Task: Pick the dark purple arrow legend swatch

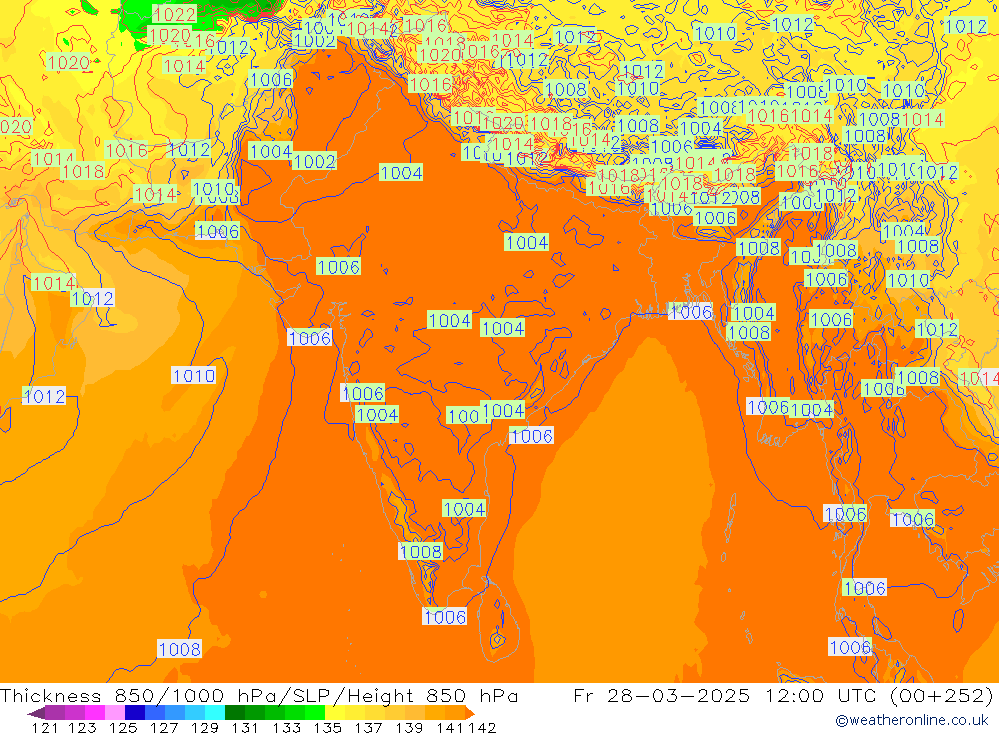Action: [36, 713]
